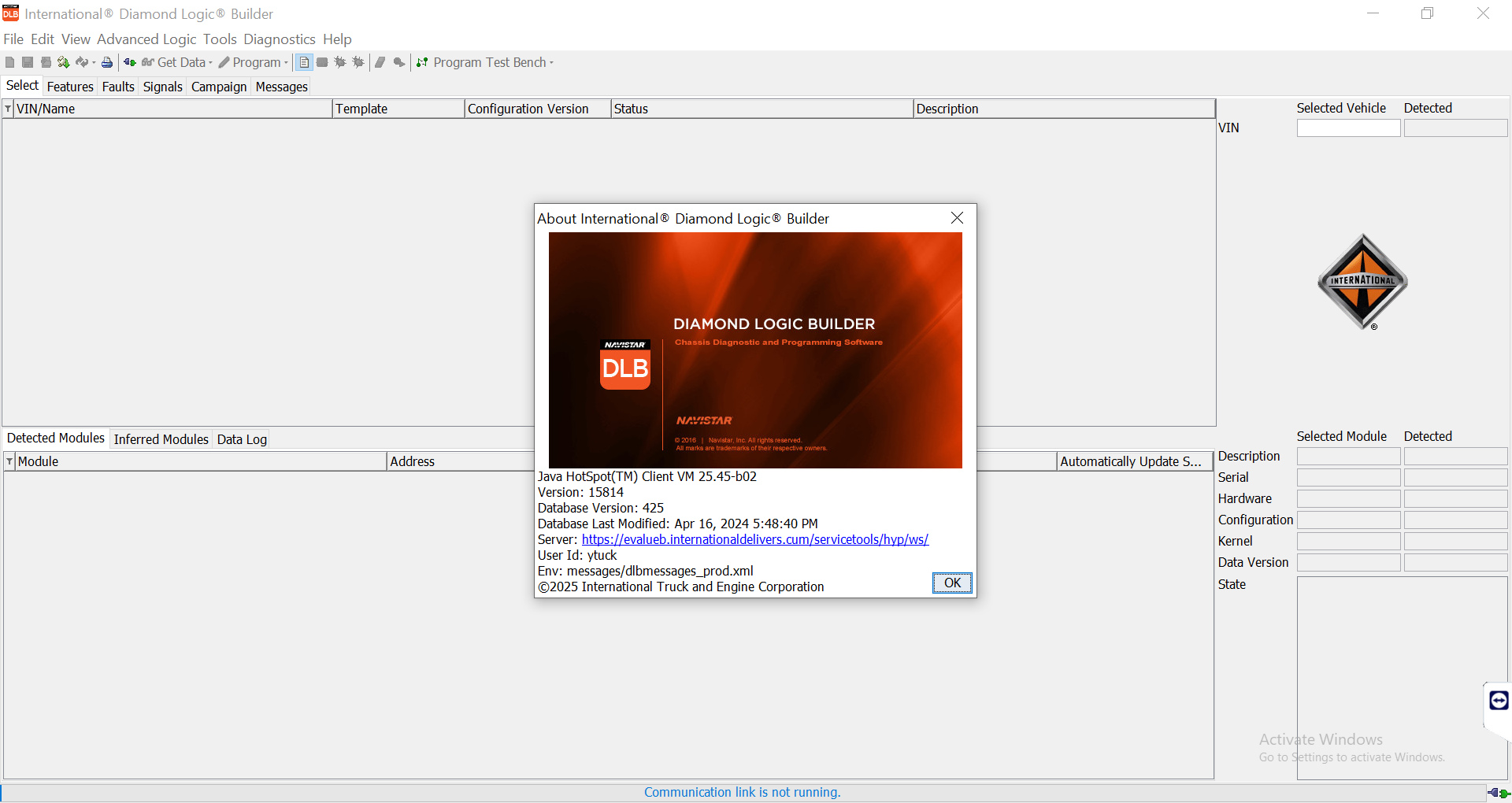Viewport: 1512px width, 803px height.
Task: Open the Diagnostics menu
Action: click(280, 39)
